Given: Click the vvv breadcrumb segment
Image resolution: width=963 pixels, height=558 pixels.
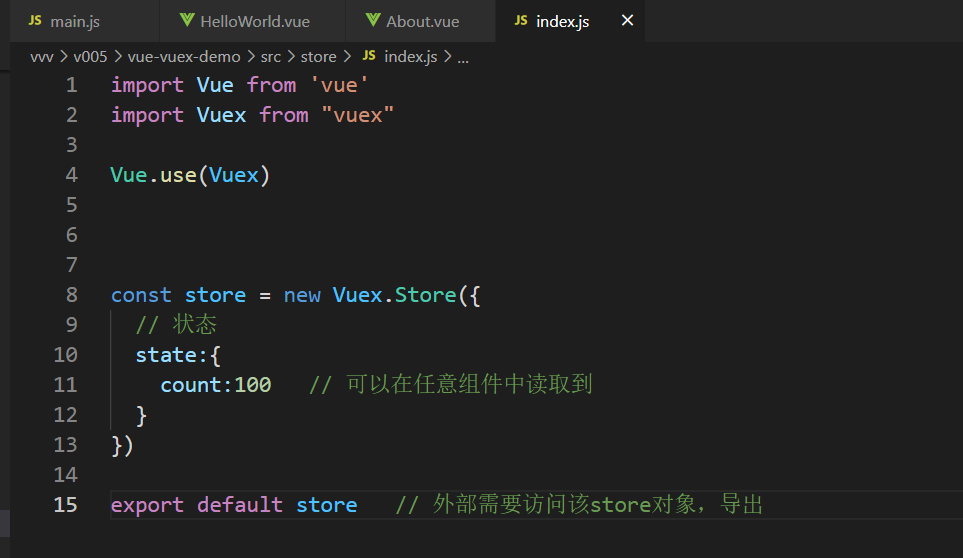Looking at the screenshot, I should pos(42,56).
